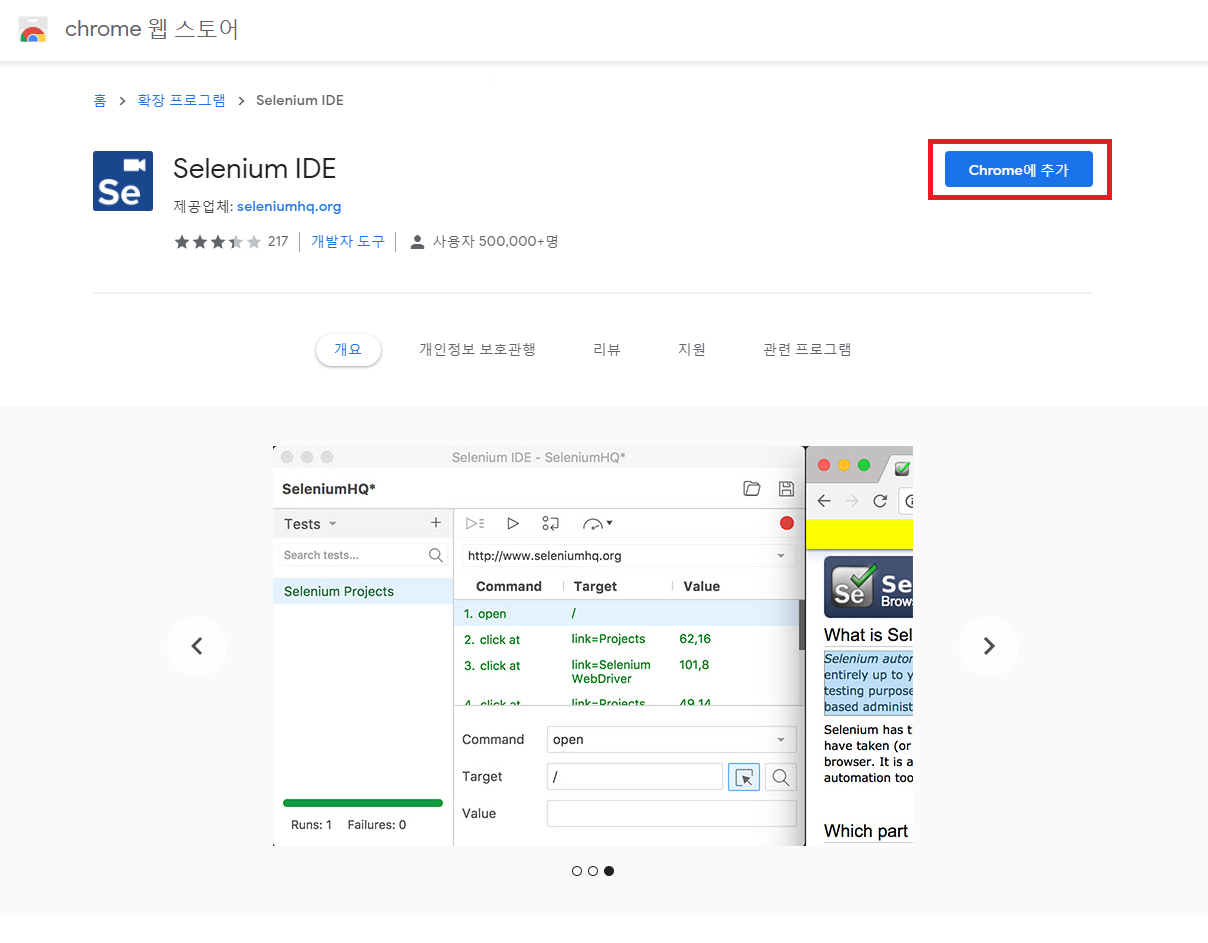Viewport: 1208px width, 943px height.
Task: Show the next screenshot with right arrow
Action: coord(989,646)
